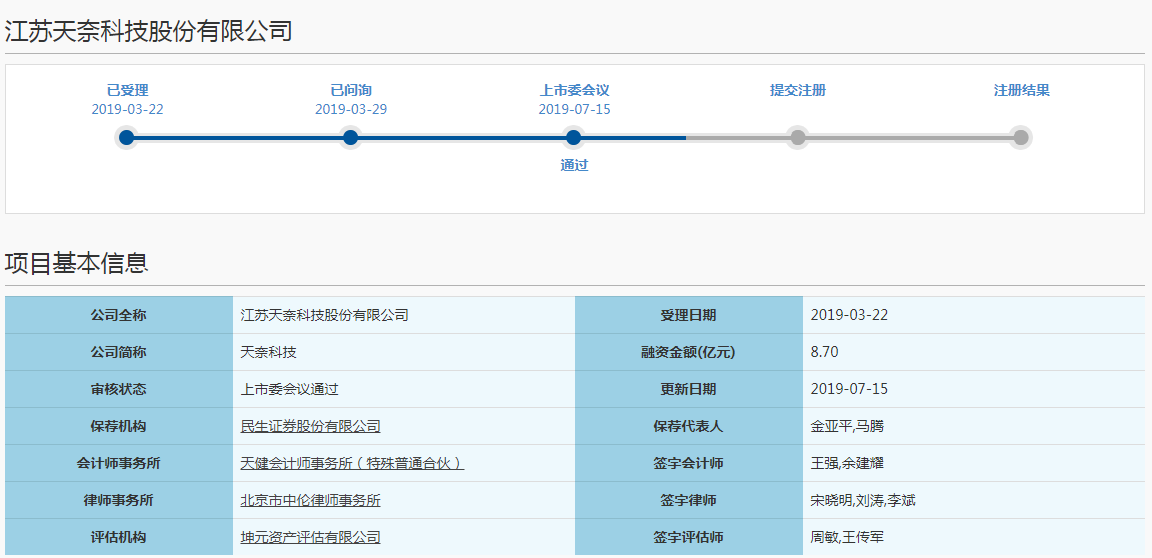Click the 已受理 timeline dot
This screenshot has width=1152, height=558.
tap(126, 138)
